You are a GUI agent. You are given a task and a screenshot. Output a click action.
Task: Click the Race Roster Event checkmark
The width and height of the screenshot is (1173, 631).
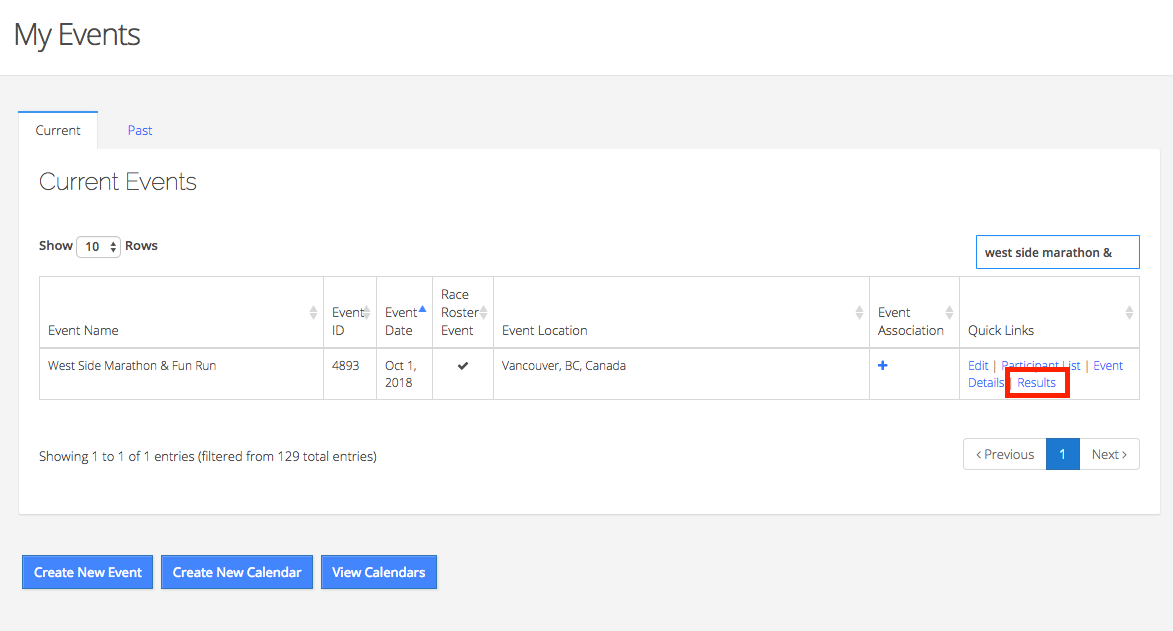coord(463,366)
